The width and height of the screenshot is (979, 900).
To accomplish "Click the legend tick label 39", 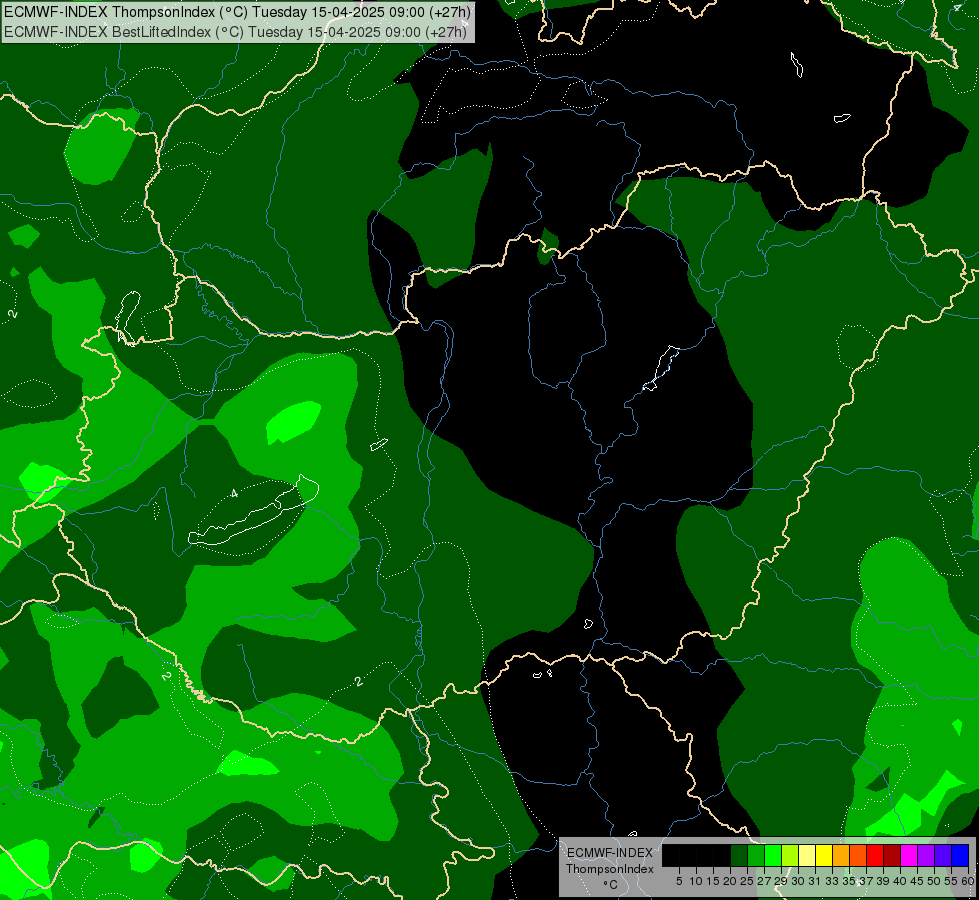I will [x=883, y=881].
